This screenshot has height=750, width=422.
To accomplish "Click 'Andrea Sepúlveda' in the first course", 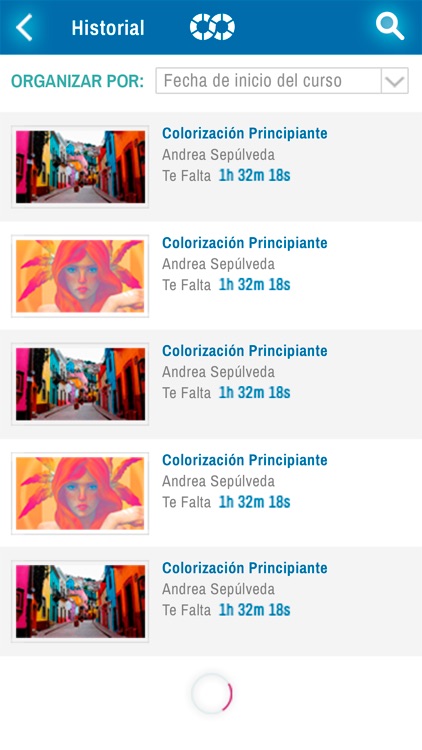I will [x=218, y=155].
